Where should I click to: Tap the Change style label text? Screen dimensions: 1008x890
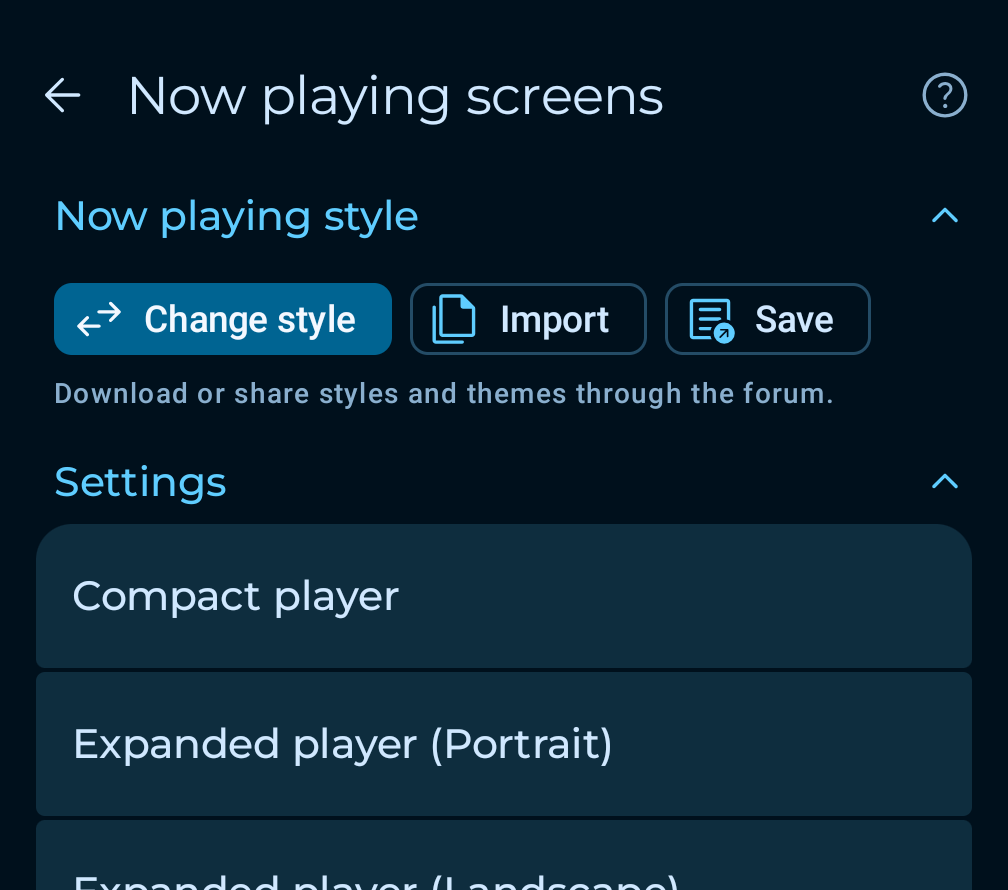pyautogui.click(x=250, y=320)
